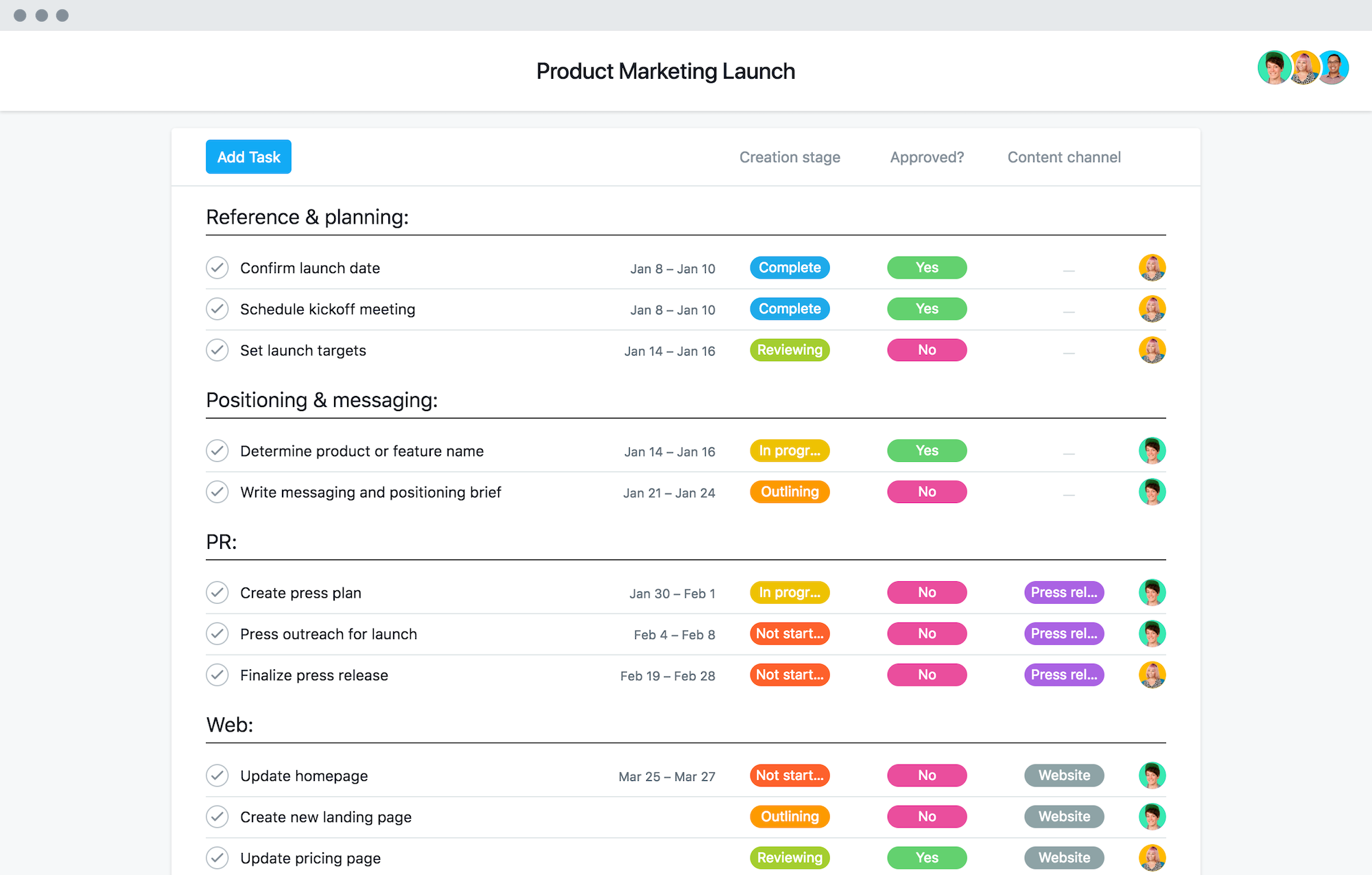Click the 'Press rel...' content channel badge on Create press plan
1372x875 pixels.
[1062, 592]
